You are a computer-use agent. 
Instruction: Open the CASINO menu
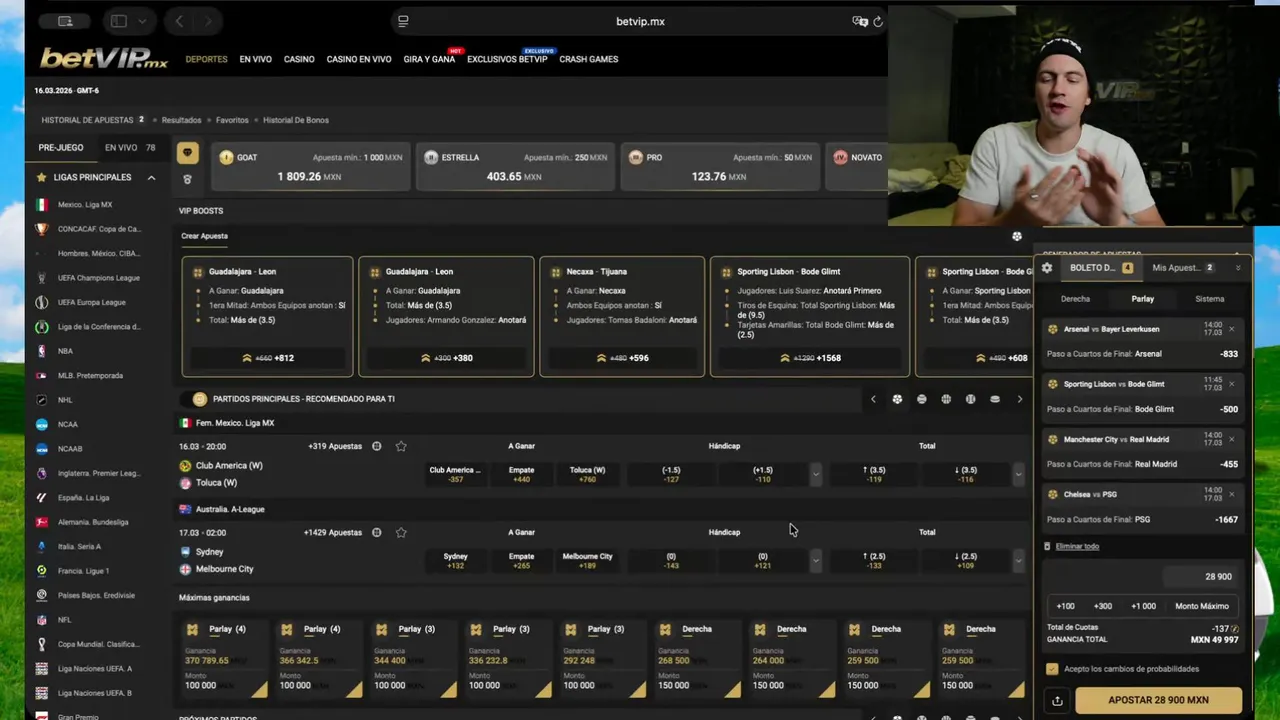point(299,59)
